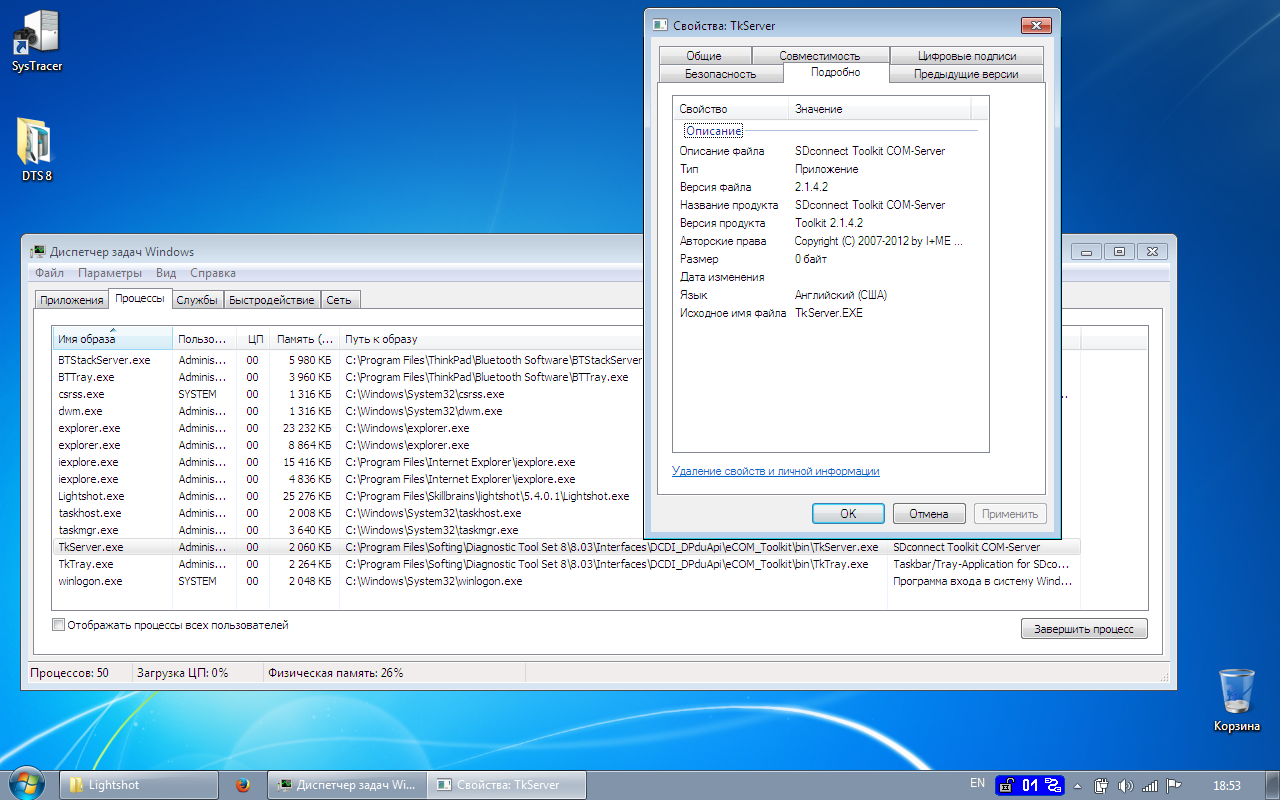Click Show Desktop button at taskbar end
Image resolution: width=1280 pixels, height=800 pixels.
pyautogui.click(x=1272, y=785)
